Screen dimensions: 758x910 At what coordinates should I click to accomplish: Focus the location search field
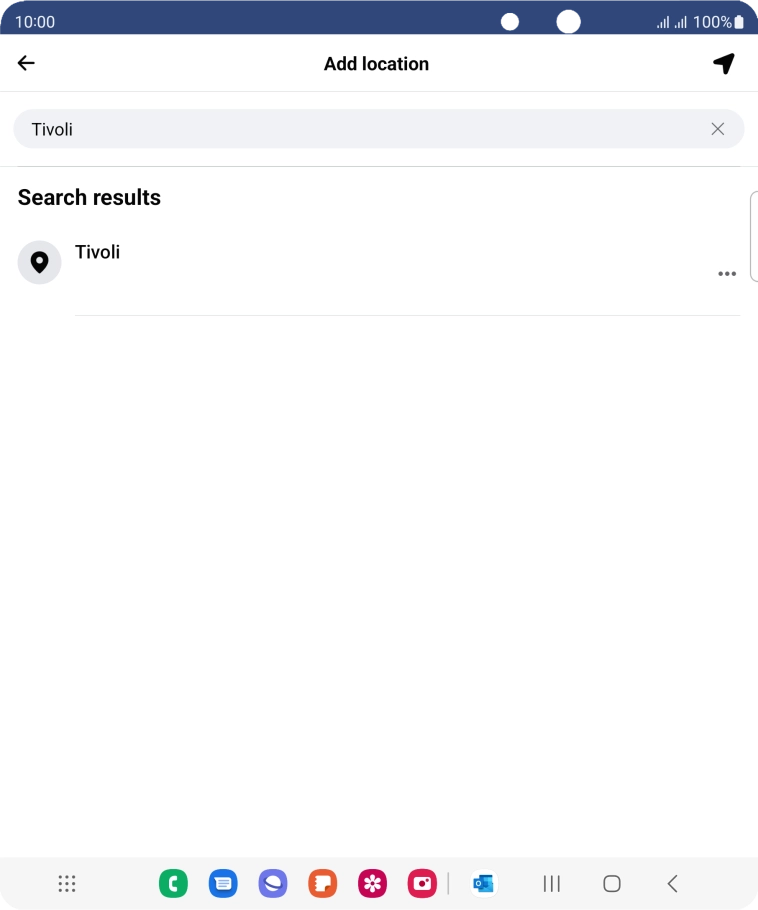click(360, 129)
